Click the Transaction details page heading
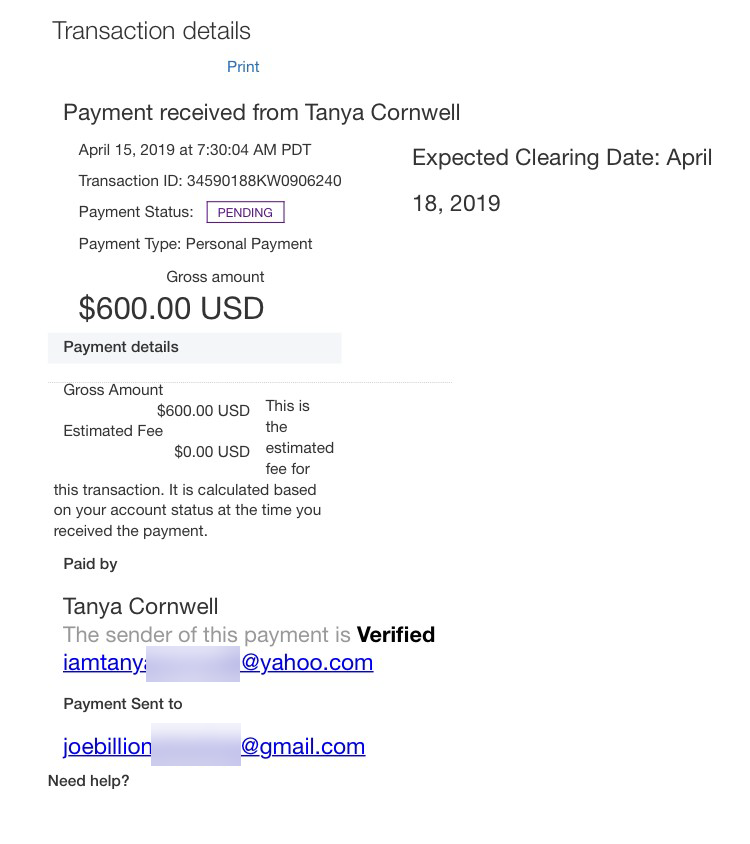Viewport: 750px width, 844px height. point(151,31)
